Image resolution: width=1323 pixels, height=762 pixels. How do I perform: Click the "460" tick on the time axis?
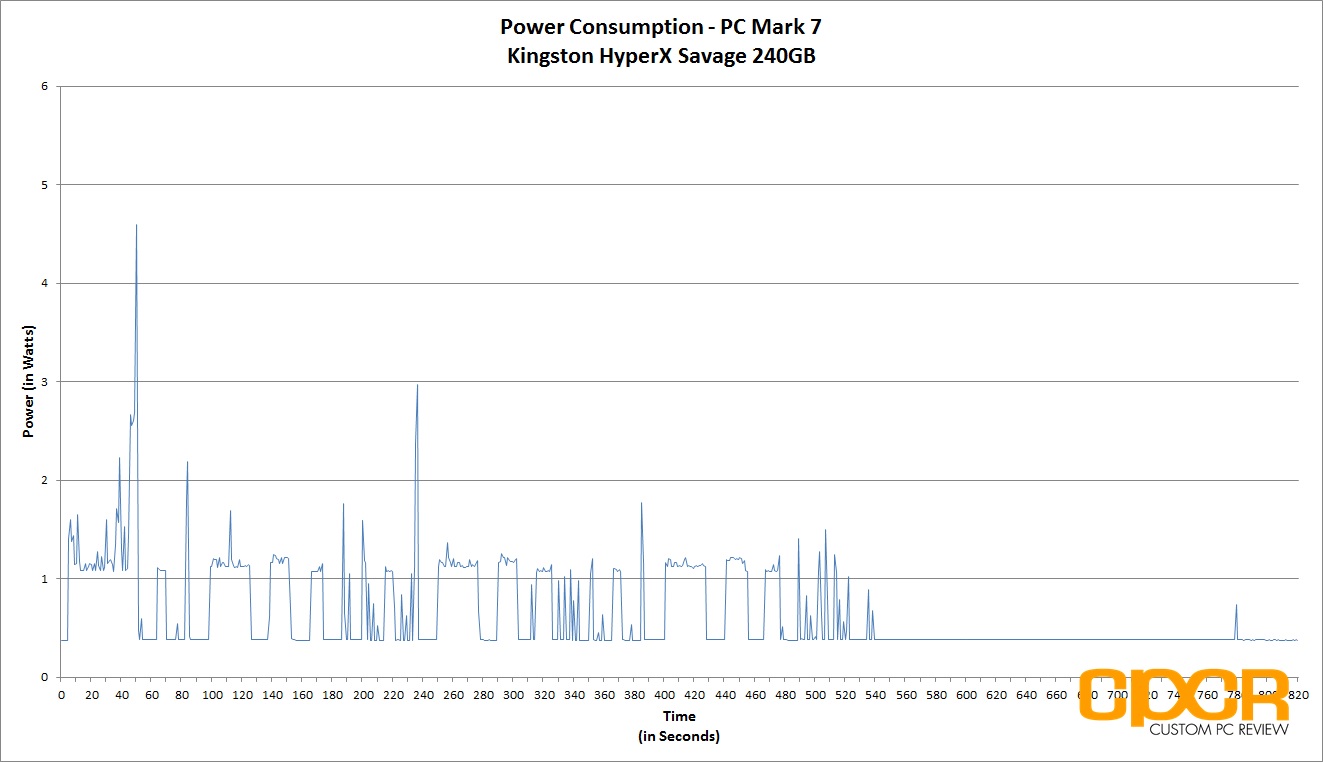click(x=755, y=694)
